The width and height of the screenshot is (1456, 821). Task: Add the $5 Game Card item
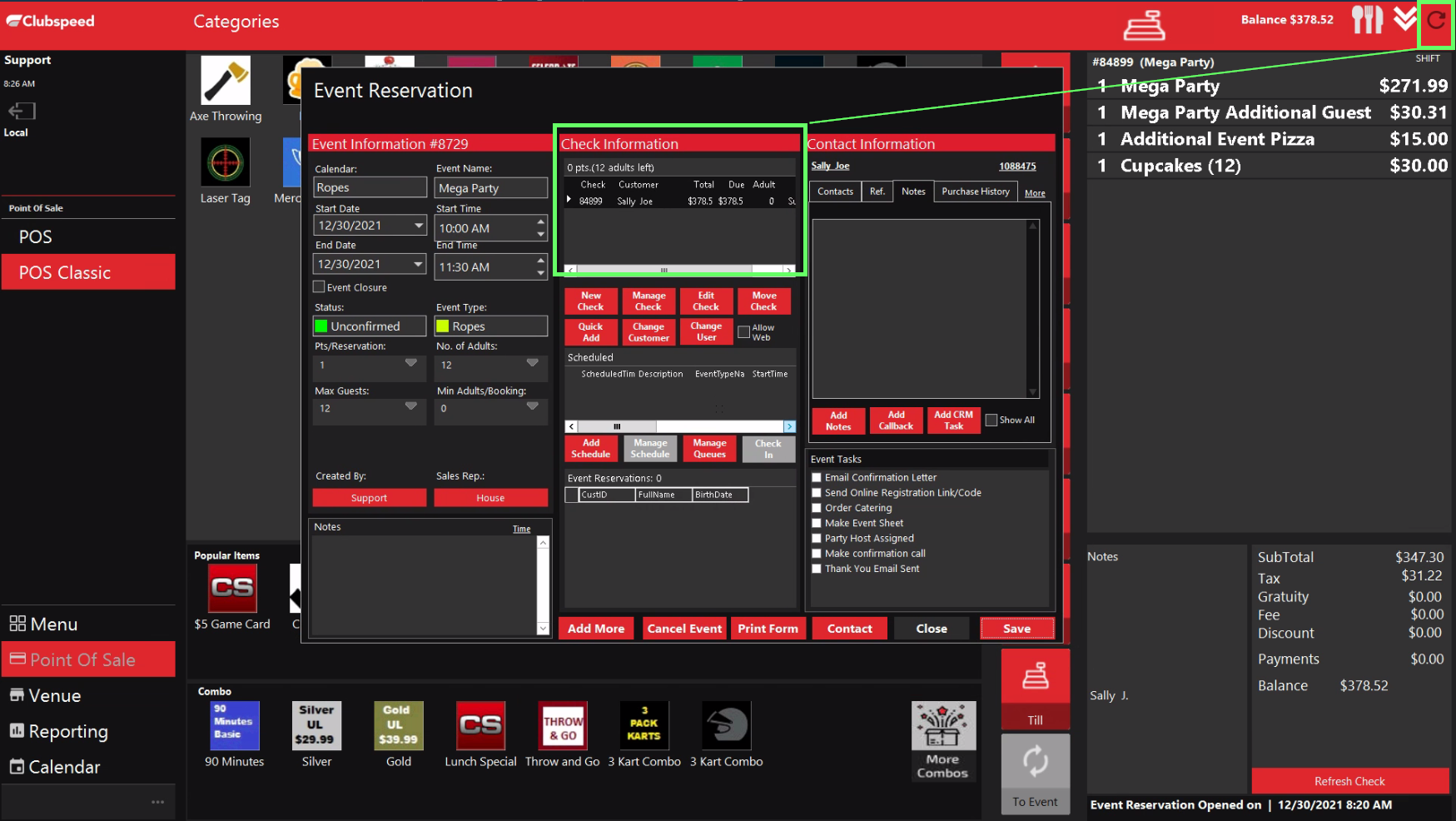[x=232, y=589]
